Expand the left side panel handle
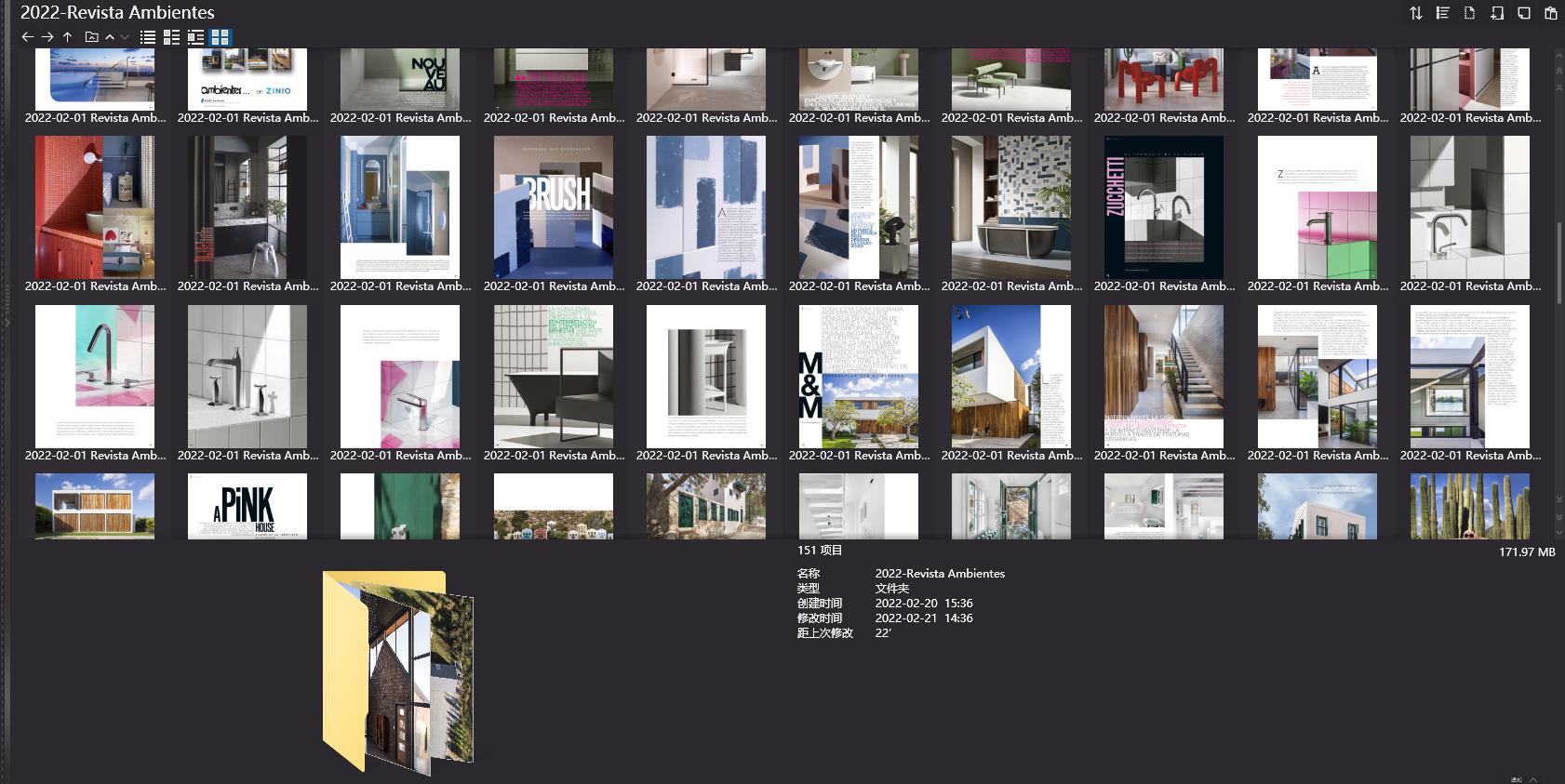The height and width of the screenshot is (784, 1565). coord(6,323)
